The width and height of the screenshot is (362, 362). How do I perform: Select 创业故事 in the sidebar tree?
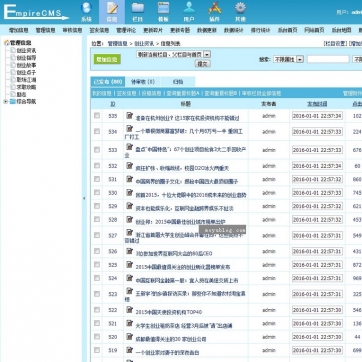(26, 65)
